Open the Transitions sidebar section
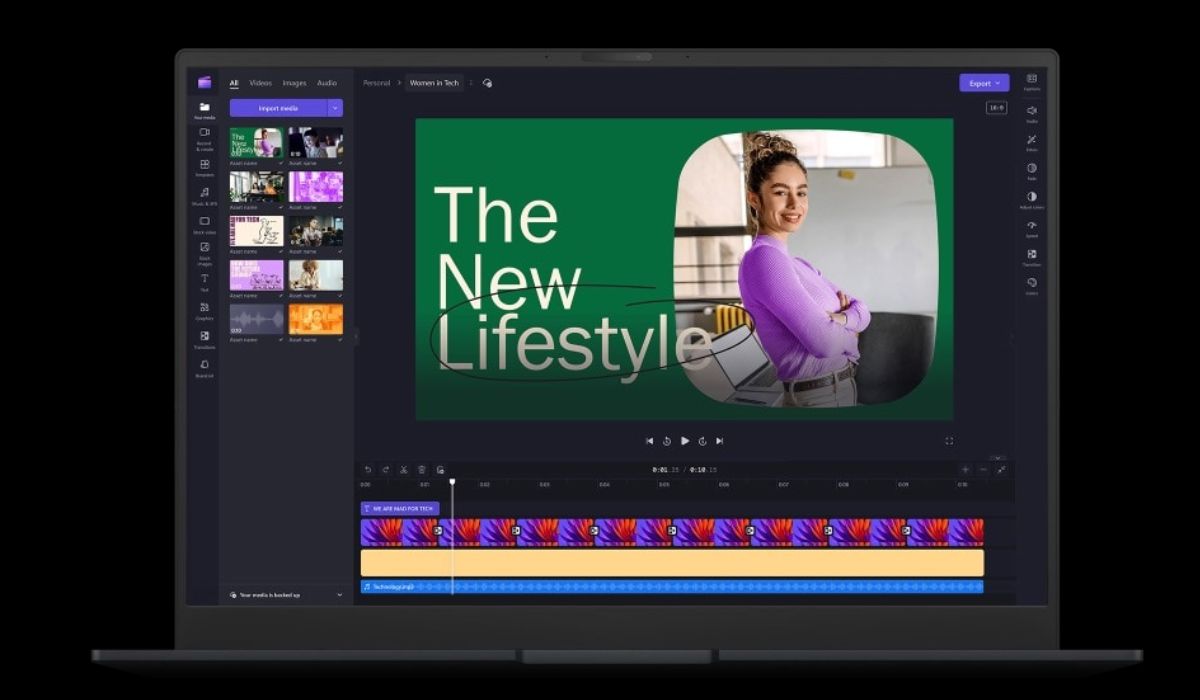 point(204,340)
